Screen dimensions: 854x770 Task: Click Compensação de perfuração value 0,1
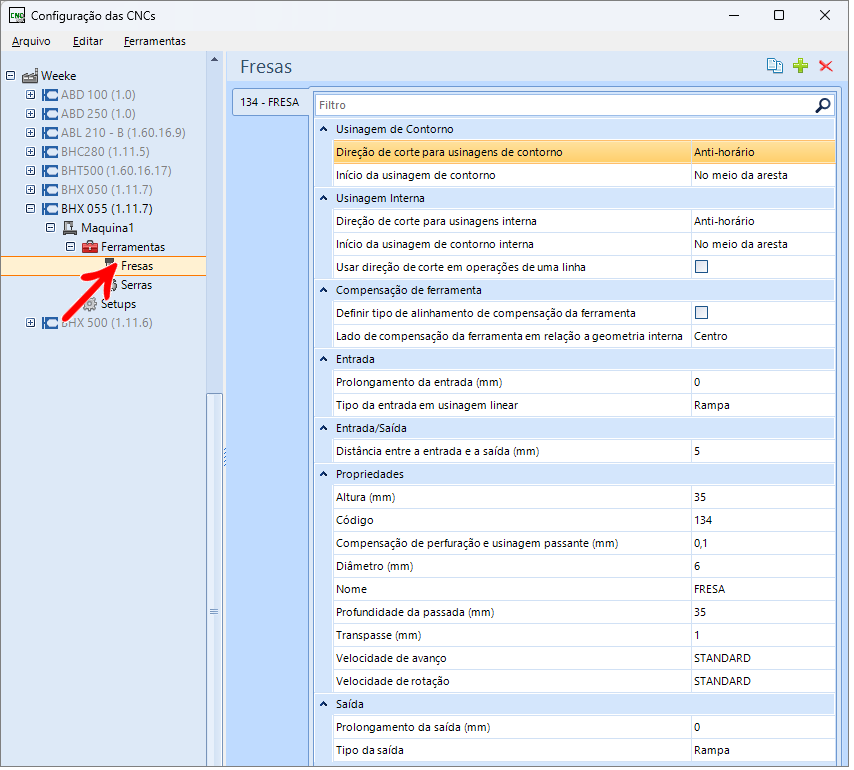coord(762,543)
